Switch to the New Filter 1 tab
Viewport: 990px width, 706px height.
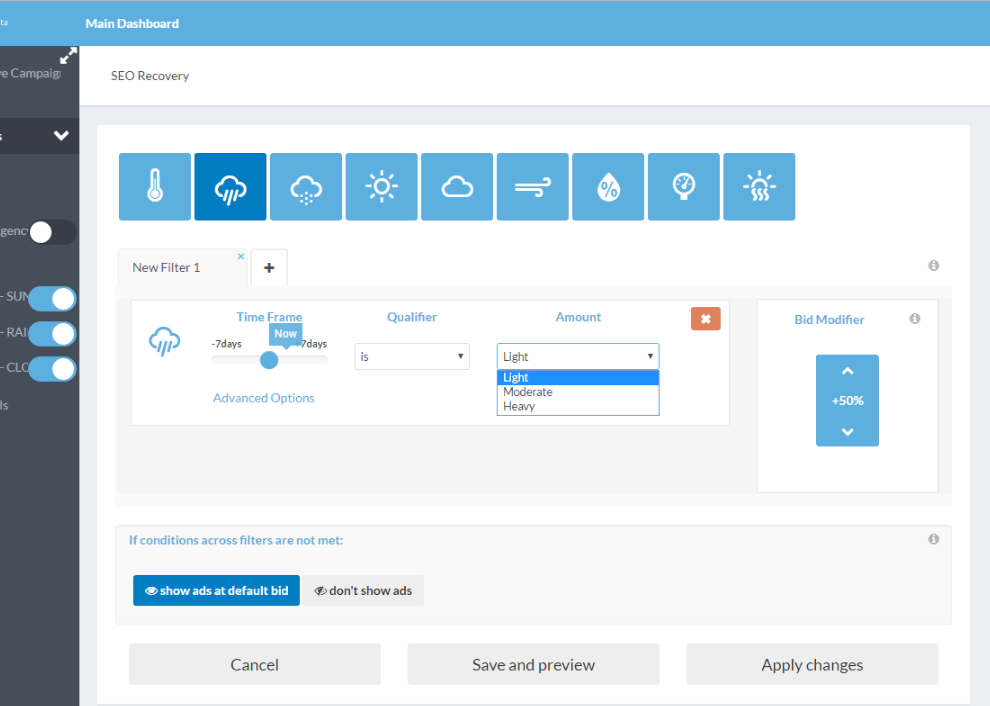(167, 267)
